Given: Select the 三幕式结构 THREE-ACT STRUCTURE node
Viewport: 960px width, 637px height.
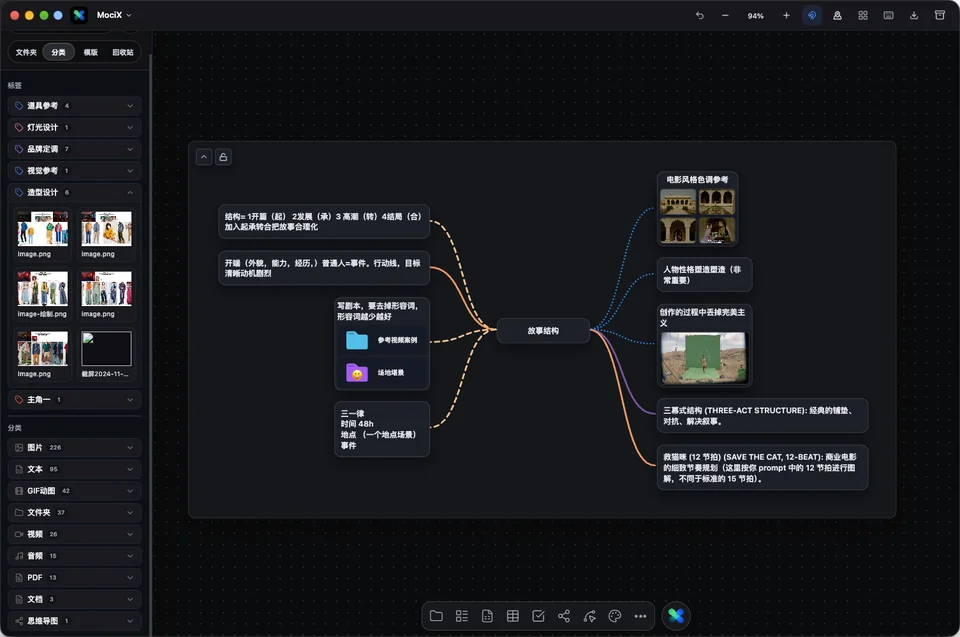Looking at the screenshot, I should pyautogui.click(x=762, y=416).
